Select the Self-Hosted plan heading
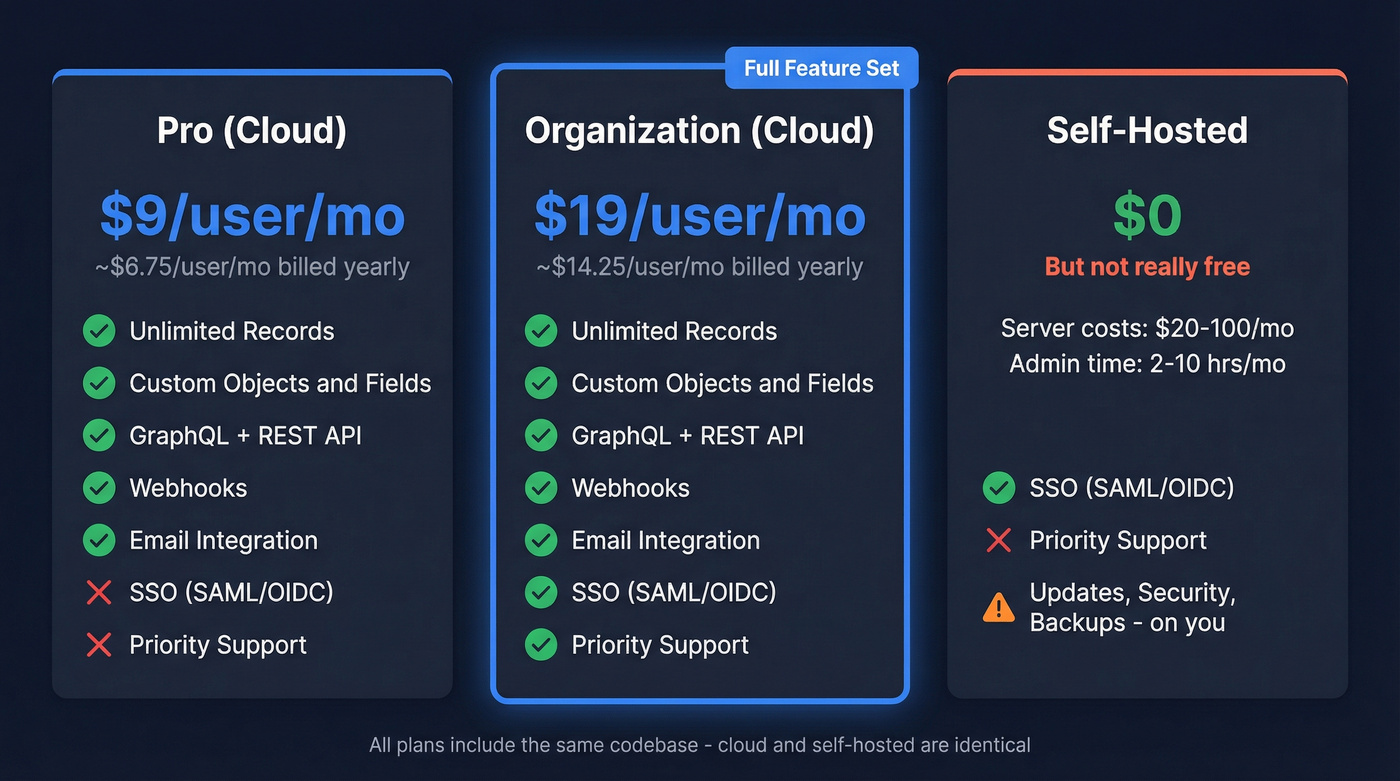Viewport: 1400px width, 781px height. (x=1147, y=130)
